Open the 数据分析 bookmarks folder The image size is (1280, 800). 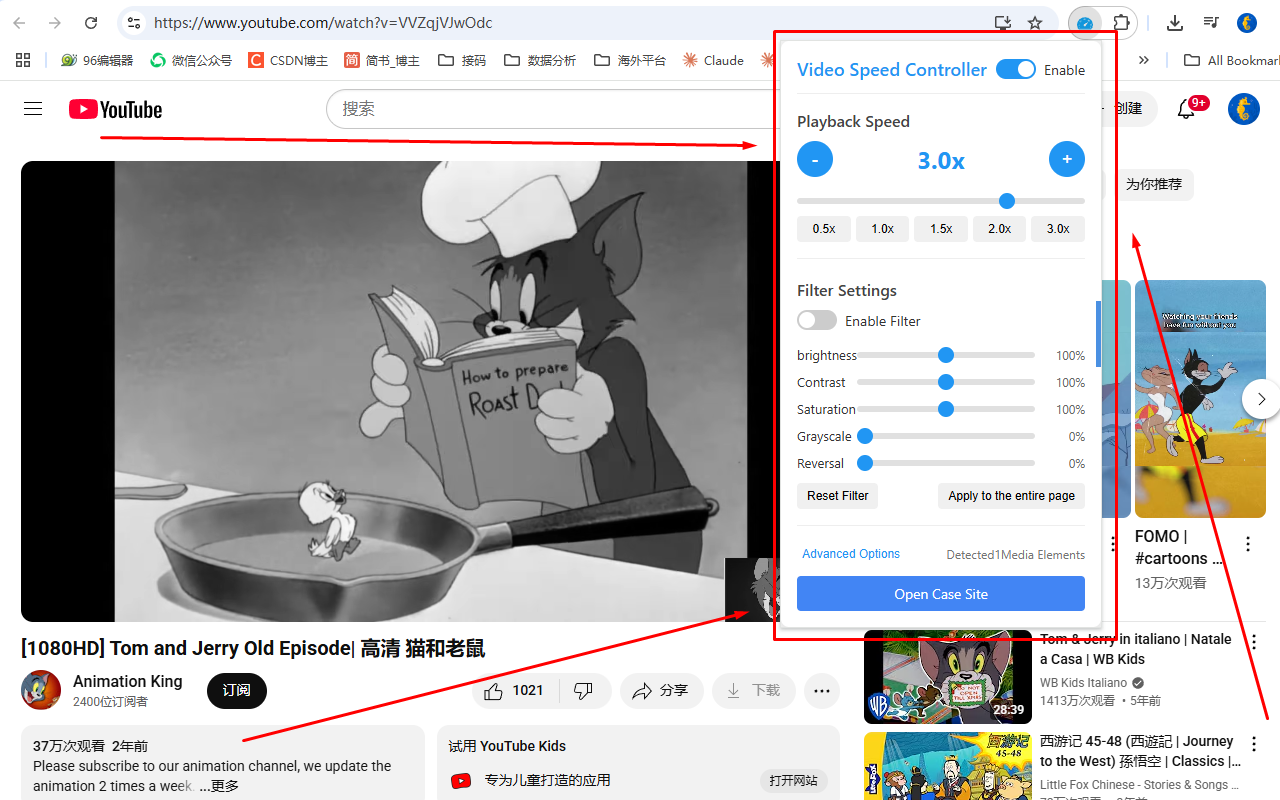pyautogui.click(x=540, y=60)
